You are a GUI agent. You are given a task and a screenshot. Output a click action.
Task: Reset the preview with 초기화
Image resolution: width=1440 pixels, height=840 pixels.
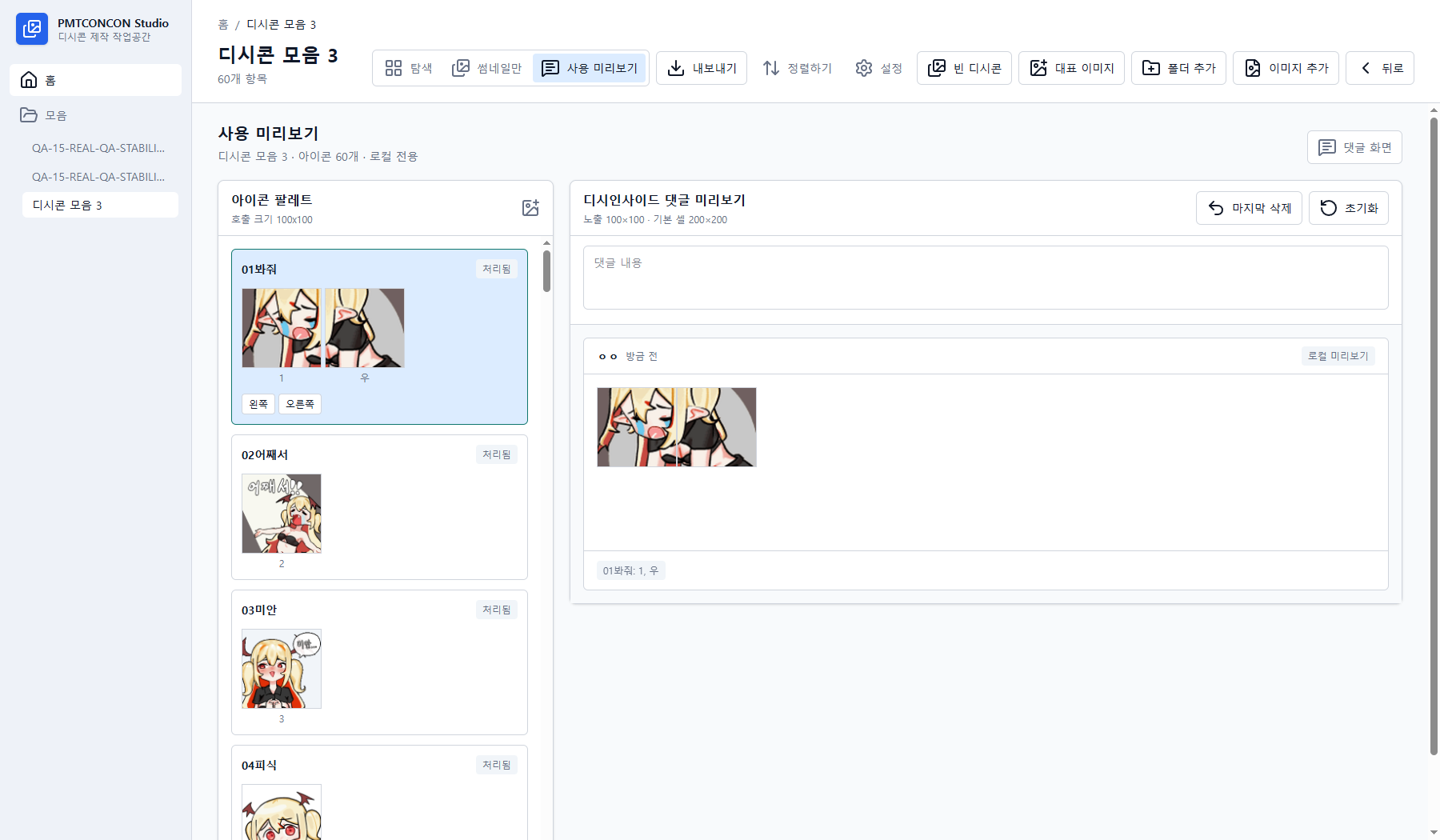click(1349, 208)
